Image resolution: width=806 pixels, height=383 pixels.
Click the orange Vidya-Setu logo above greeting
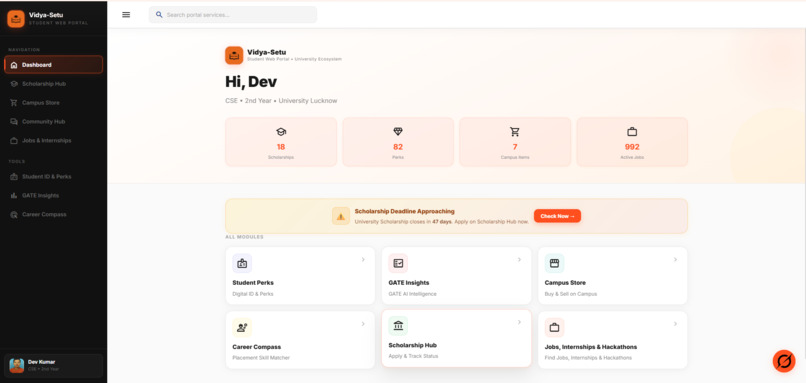tap(234, 56)
